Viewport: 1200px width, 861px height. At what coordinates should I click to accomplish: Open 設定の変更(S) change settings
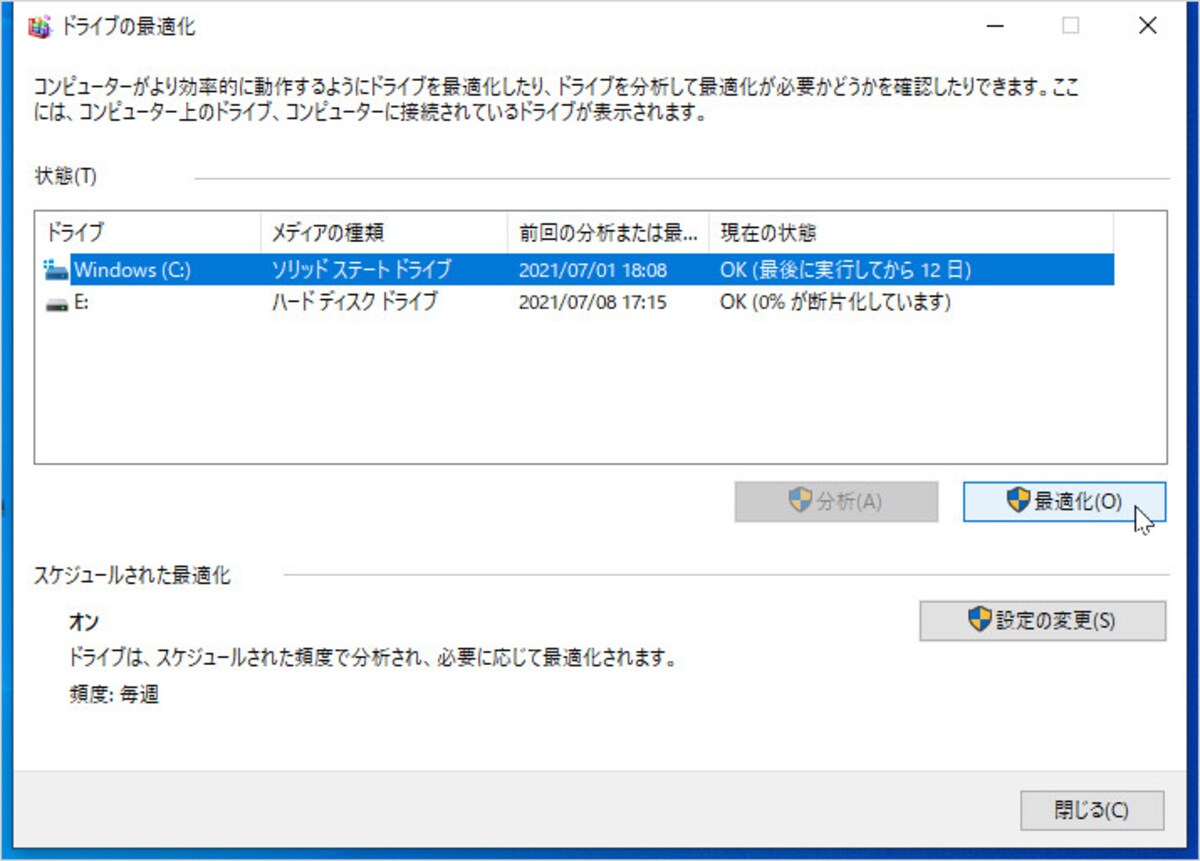coord(1042,620)
